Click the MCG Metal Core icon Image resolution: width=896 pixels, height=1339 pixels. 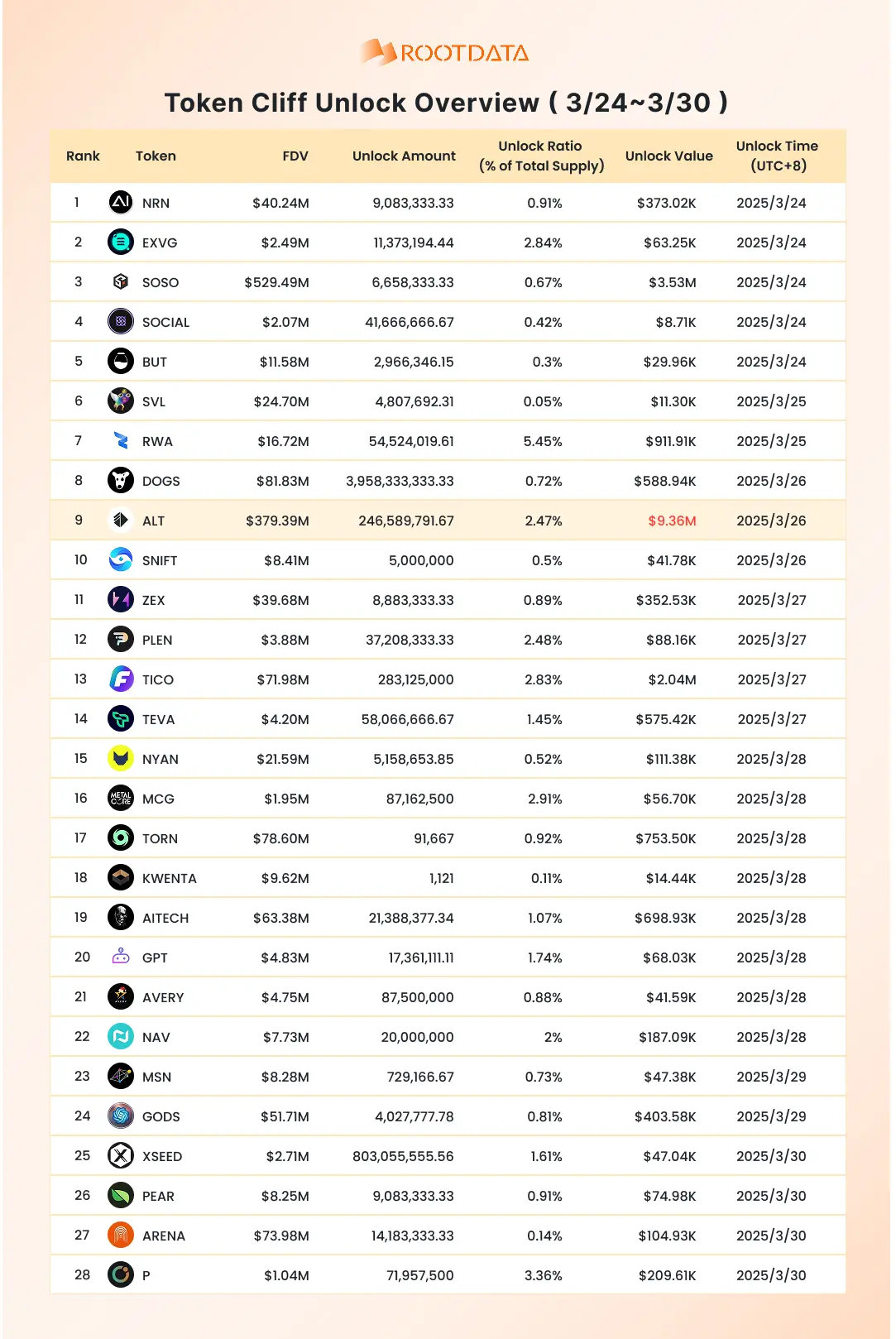point(121,798)
